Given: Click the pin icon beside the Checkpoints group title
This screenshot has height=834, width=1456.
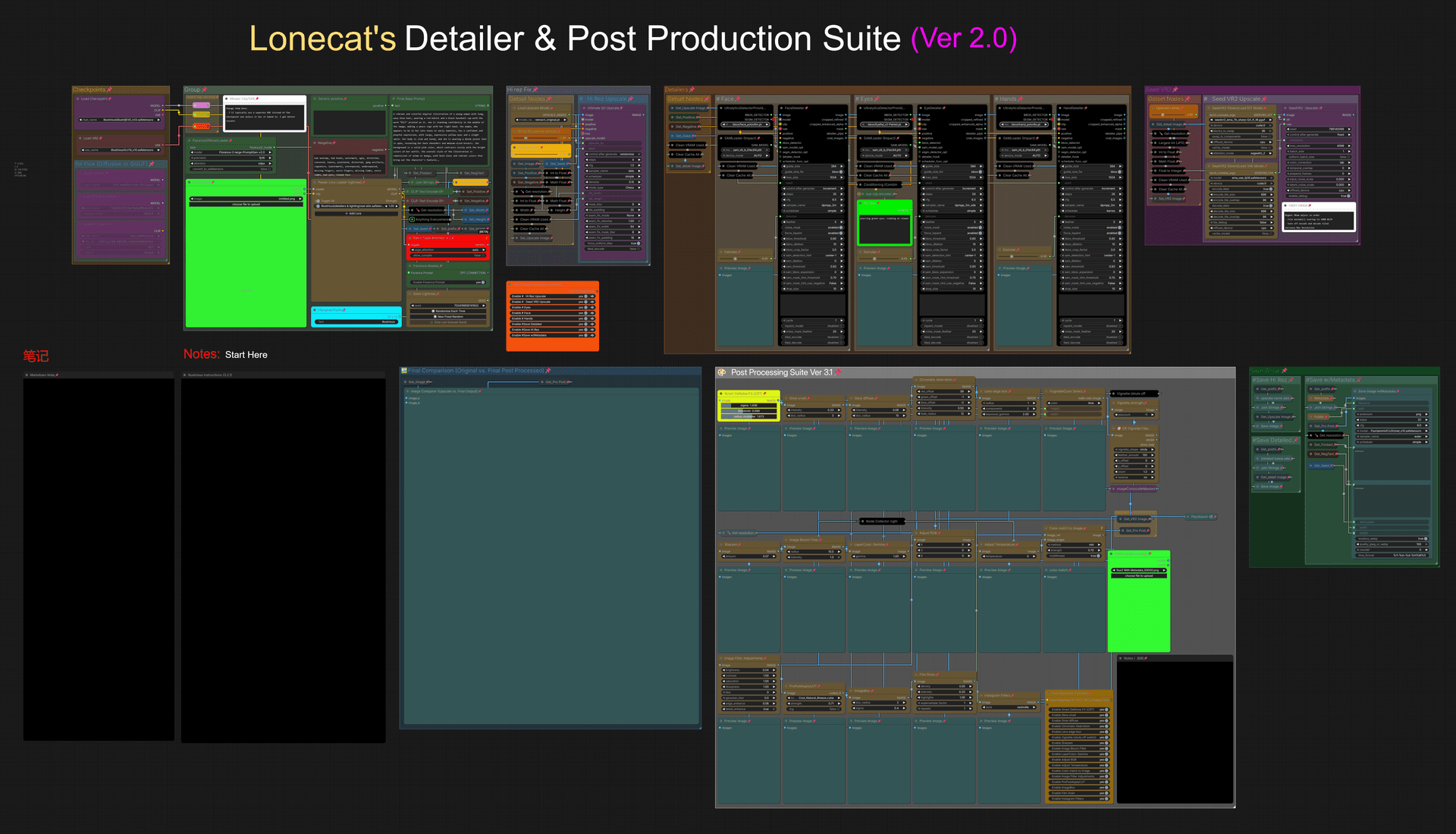Looking at the screenshot, I should (x=110, y=89).
